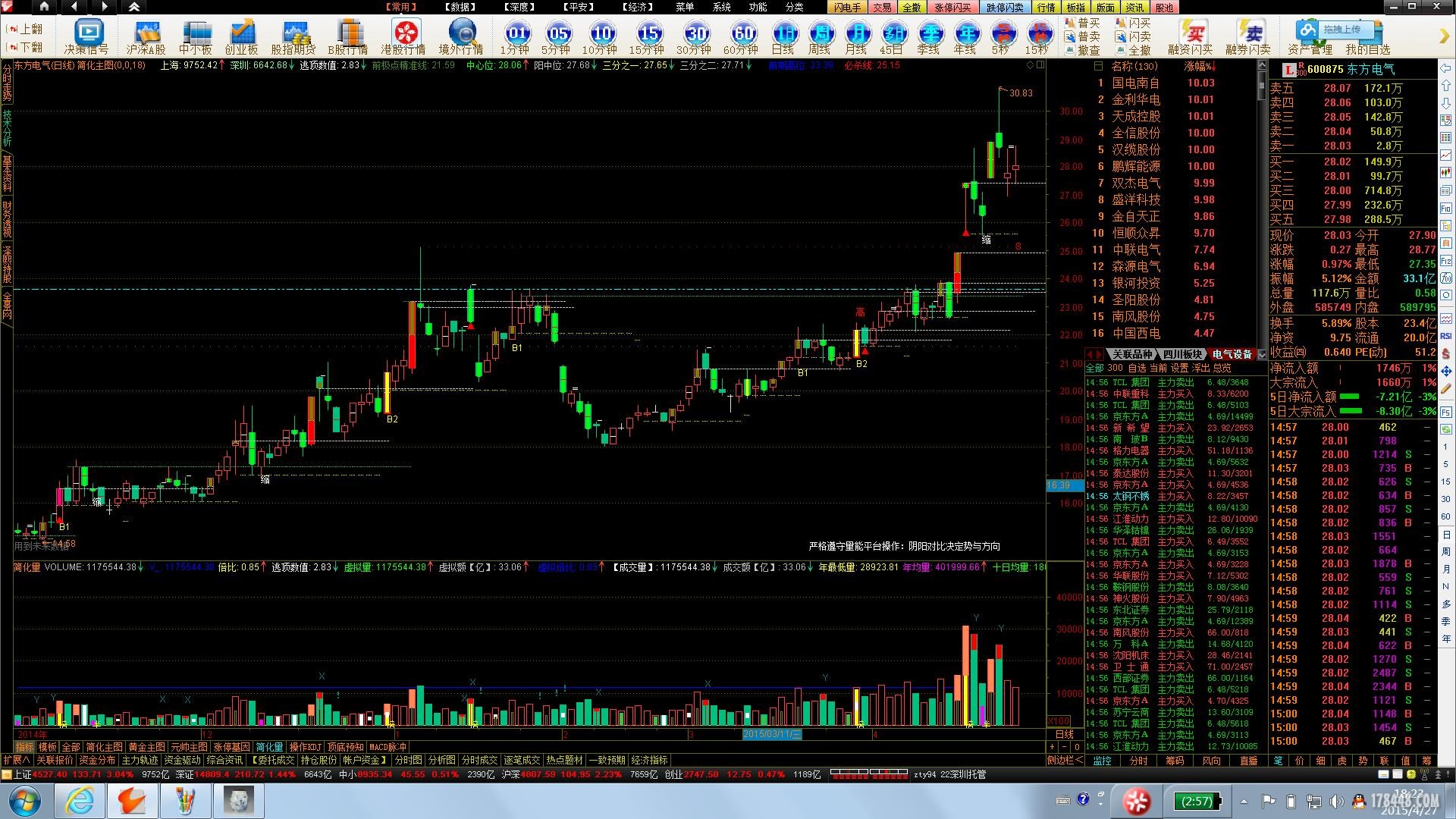Viewport: 1456px width, 819px height.
Task: Open dropdown arrow beside sector tabs
Action: [x=1262, y=354]
